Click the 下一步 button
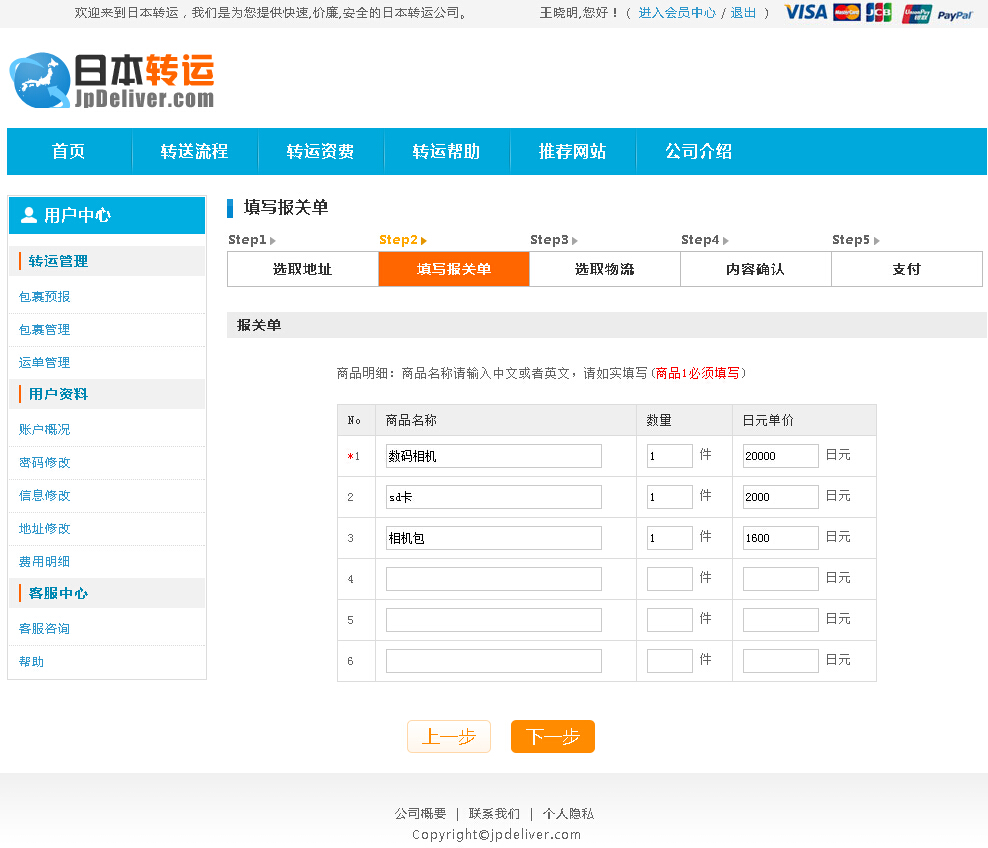The height and width of the screenshot is (848, 988). [552, 736]
